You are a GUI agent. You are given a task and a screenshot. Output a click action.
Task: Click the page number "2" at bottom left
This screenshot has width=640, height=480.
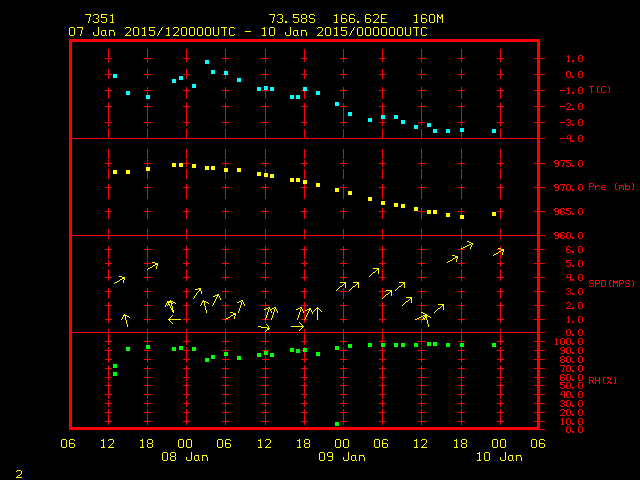19,474
